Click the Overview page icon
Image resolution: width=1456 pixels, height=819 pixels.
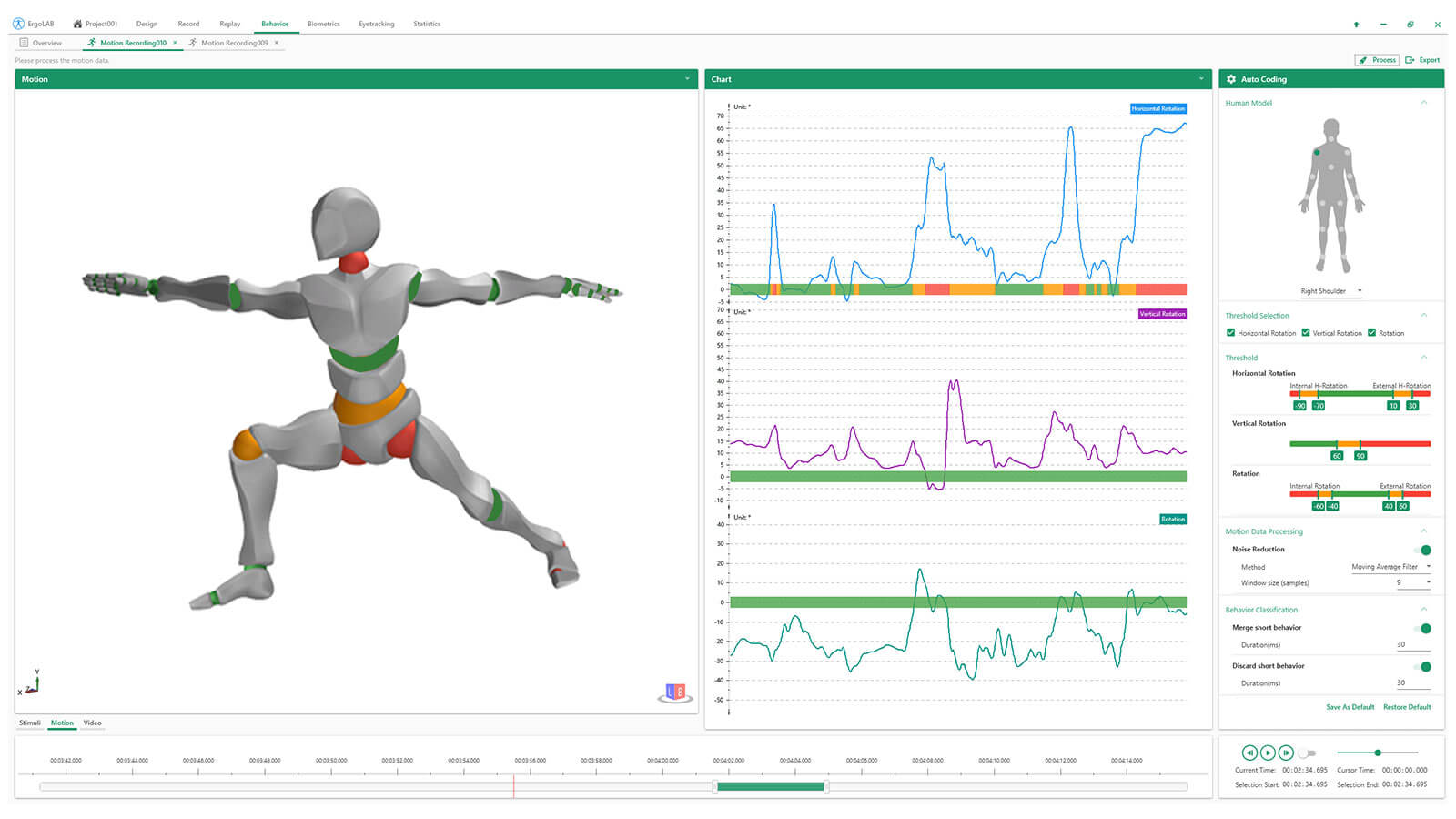tap(24, 43)
